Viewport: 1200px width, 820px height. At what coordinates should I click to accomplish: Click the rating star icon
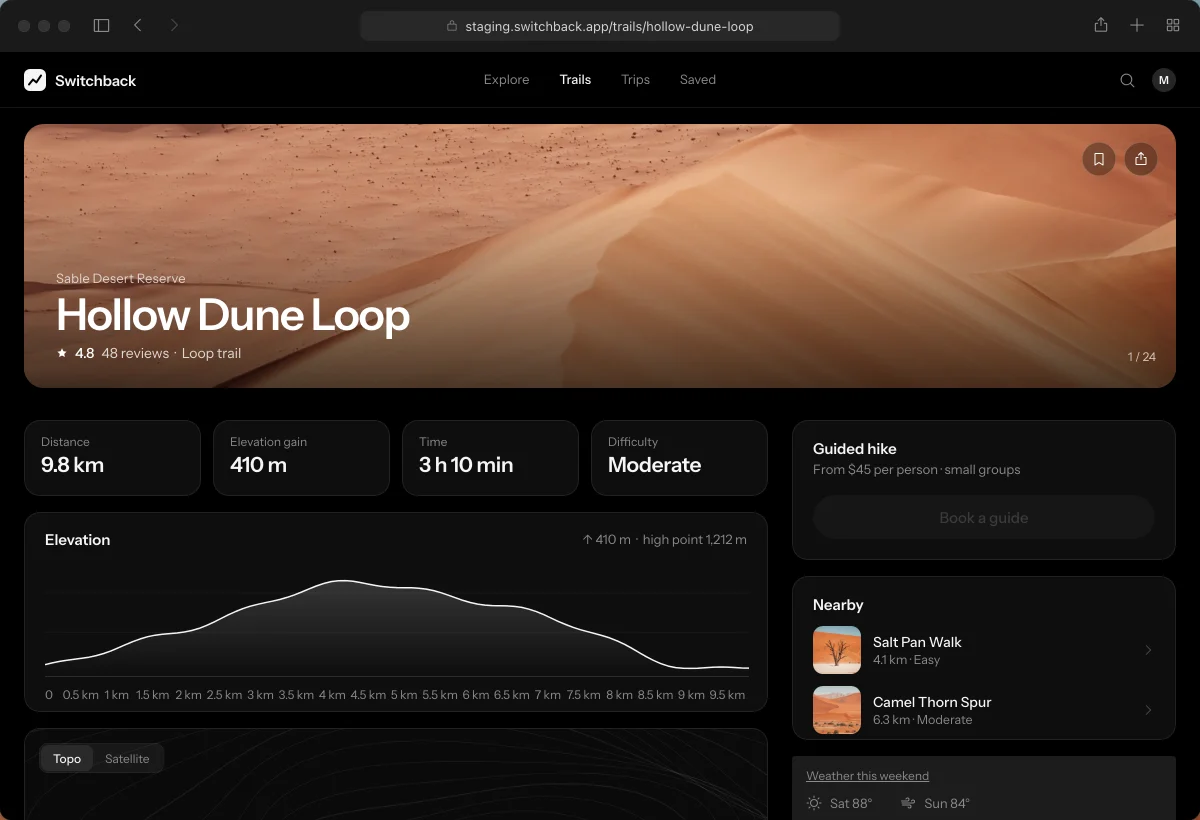(62, 353)
